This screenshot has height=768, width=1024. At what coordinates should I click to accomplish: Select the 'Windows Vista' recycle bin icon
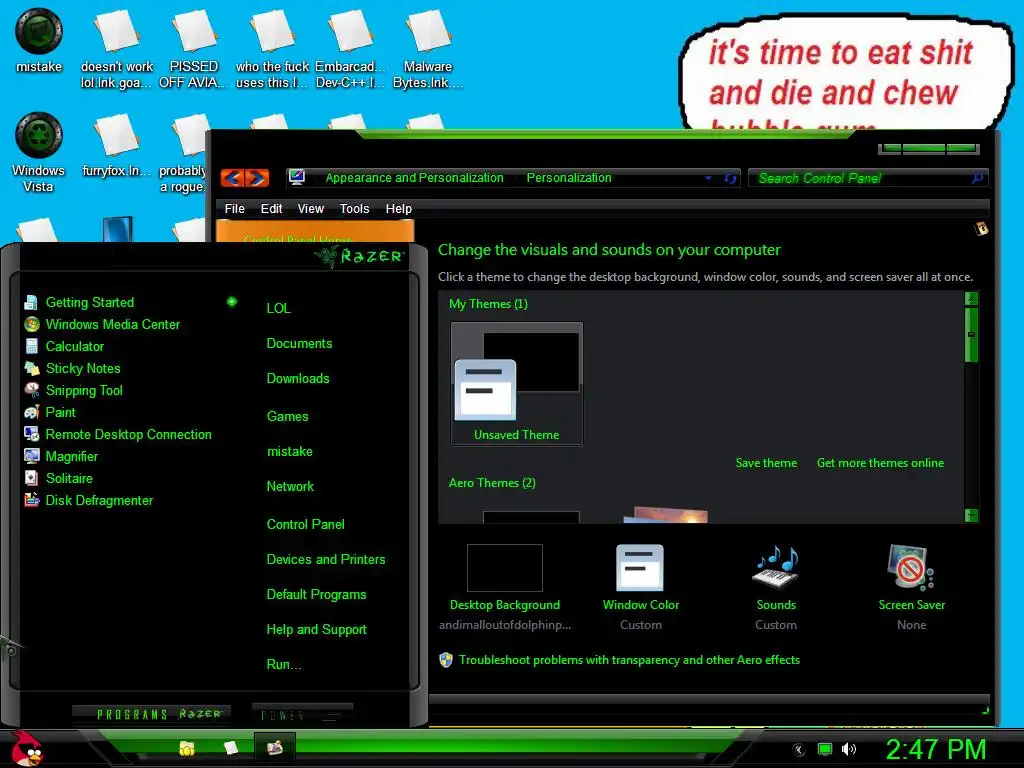tap(39, 152)
